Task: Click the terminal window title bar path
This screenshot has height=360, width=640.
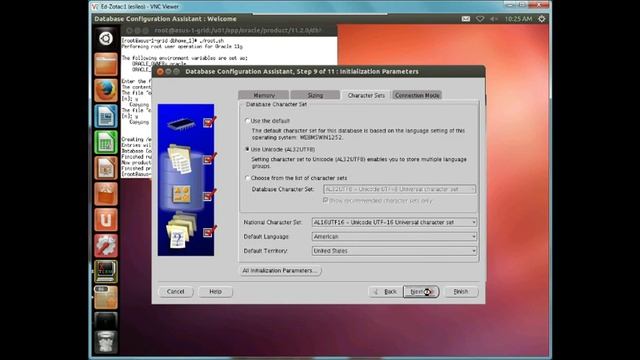Action: point(238,30)
